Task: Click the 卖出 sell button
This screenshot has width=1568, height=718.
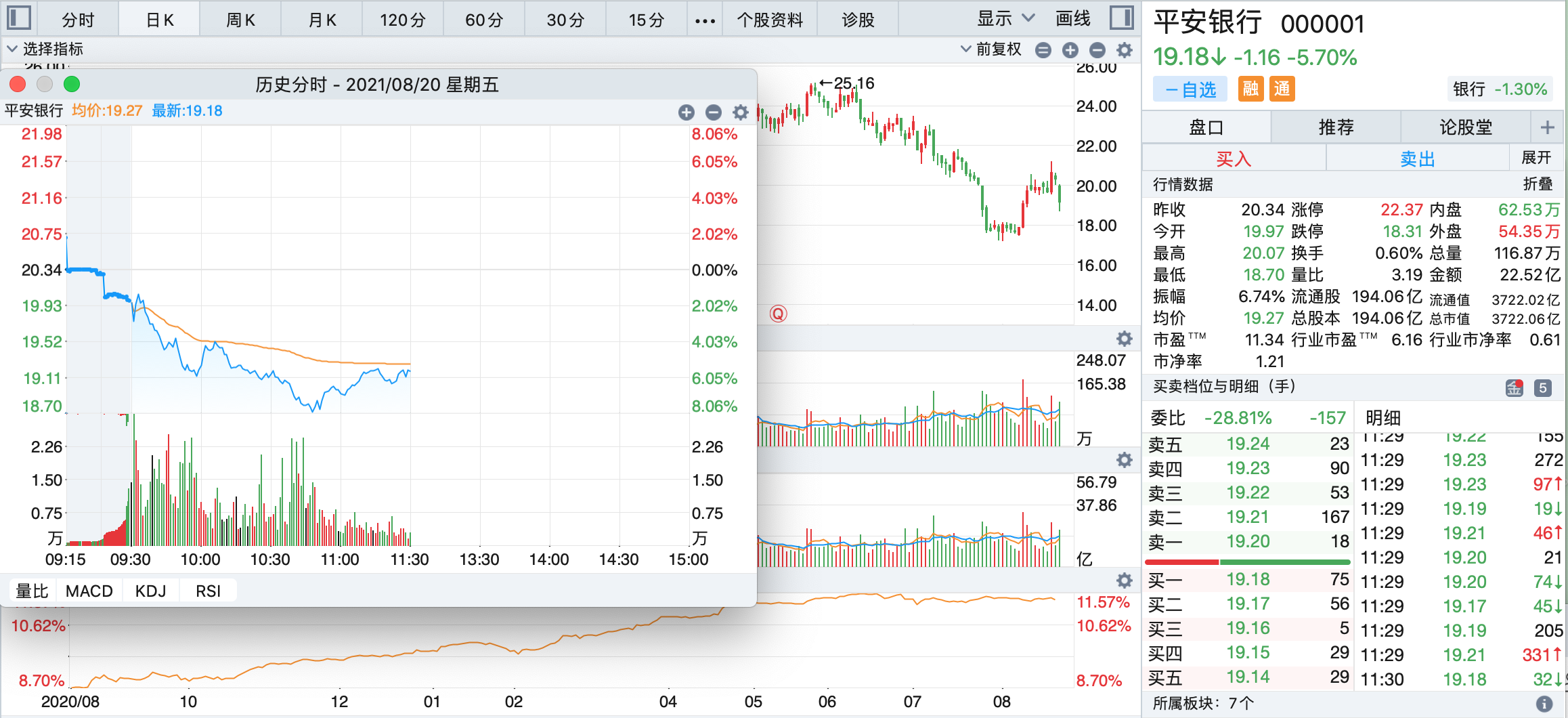Action: (1417, 159)
